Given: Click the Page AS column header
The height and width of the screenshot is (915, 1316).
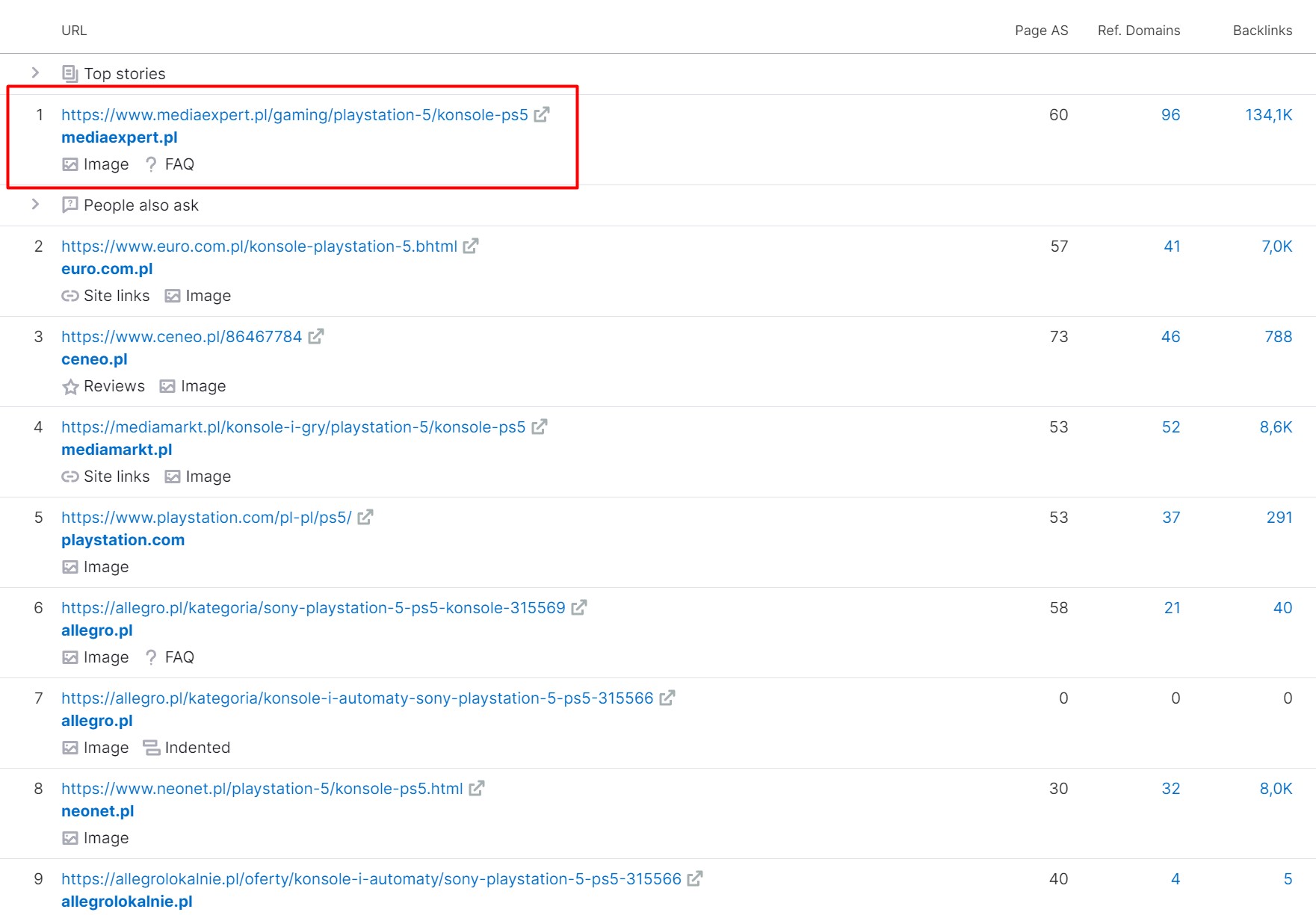Looking at the screenshot, I should (x=1041, y=31).
